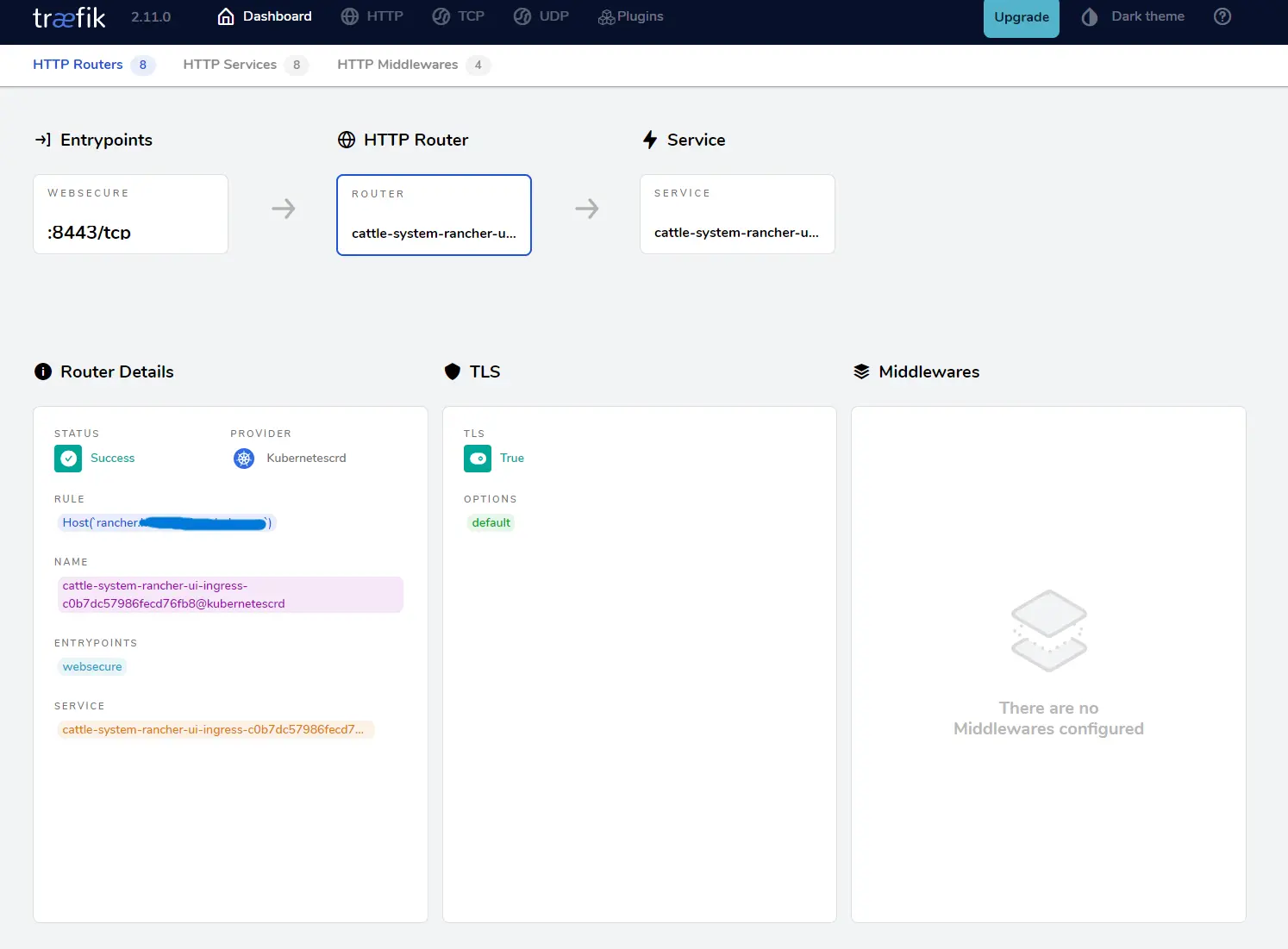Image resolution: width=1288 pixels, height=949 pixels.
Task: Click the Dashboard home icon
Action: 226,16
